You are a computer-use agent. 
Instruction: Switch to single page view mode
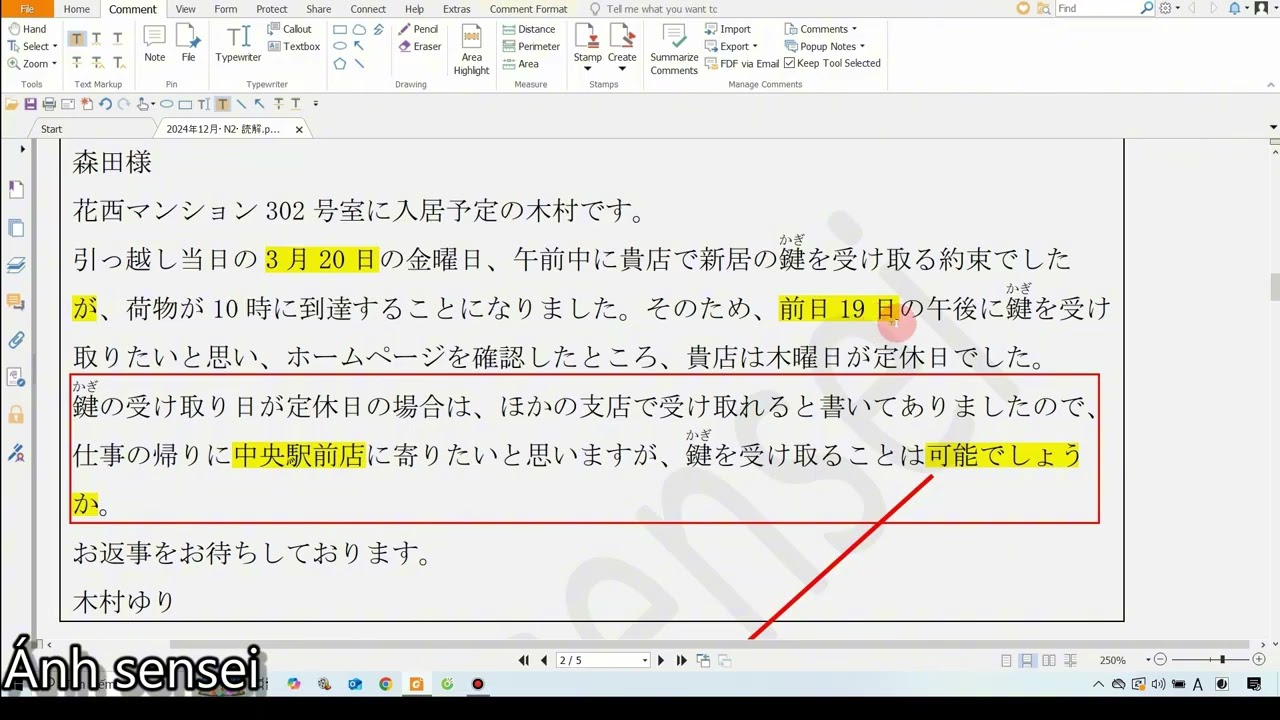(1005, 661)
